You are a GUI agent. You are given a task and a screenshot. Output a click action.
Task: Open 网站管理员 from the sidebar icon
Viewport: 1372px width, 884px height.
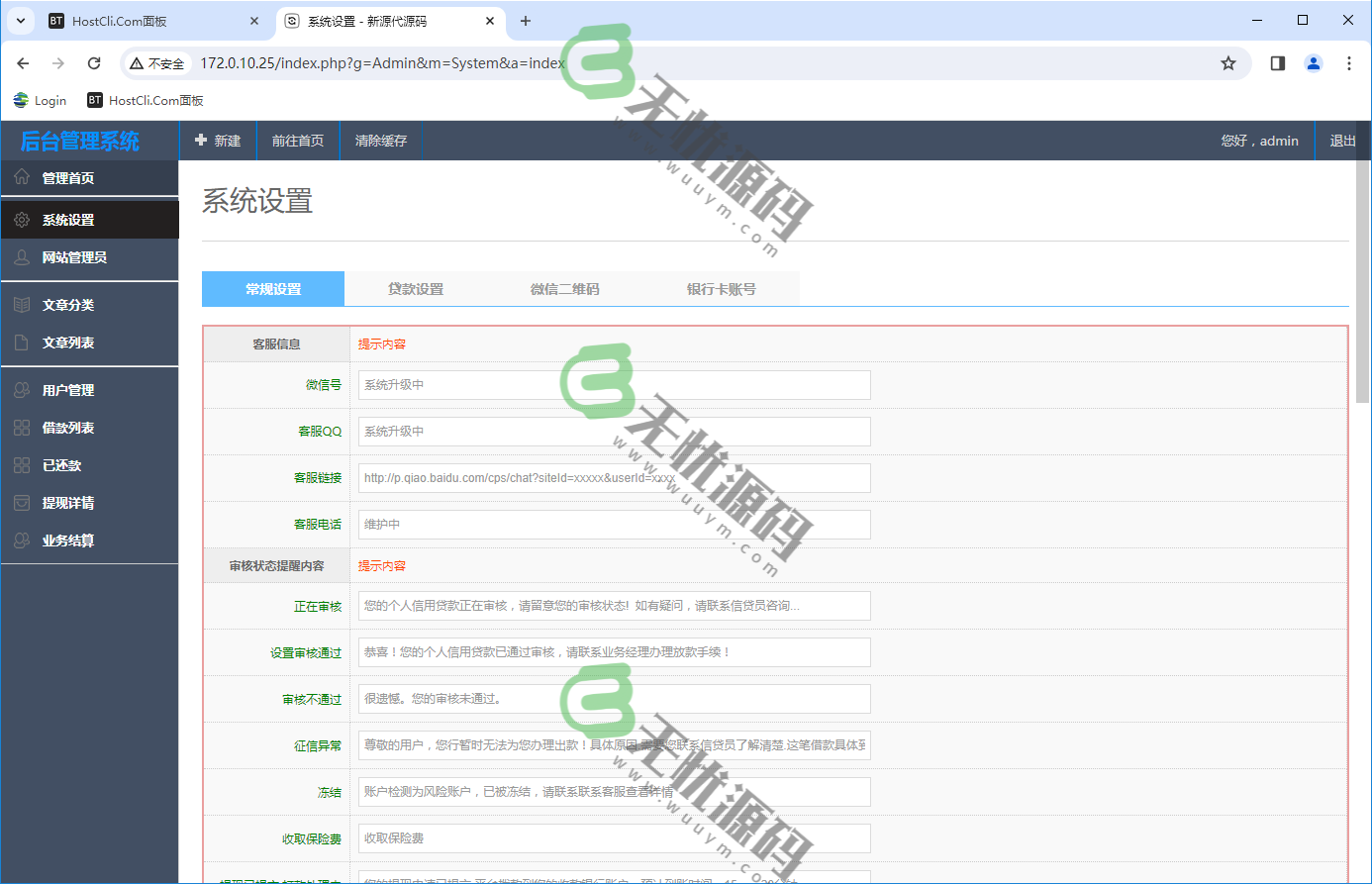pyautogui.click(x=23, y=257)
